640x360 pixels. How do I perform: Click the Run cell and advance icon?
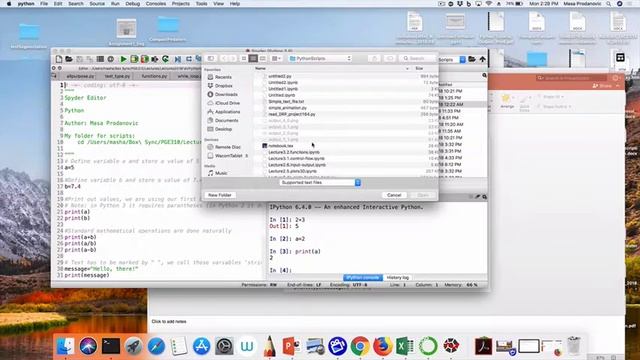tap(144, 59)
